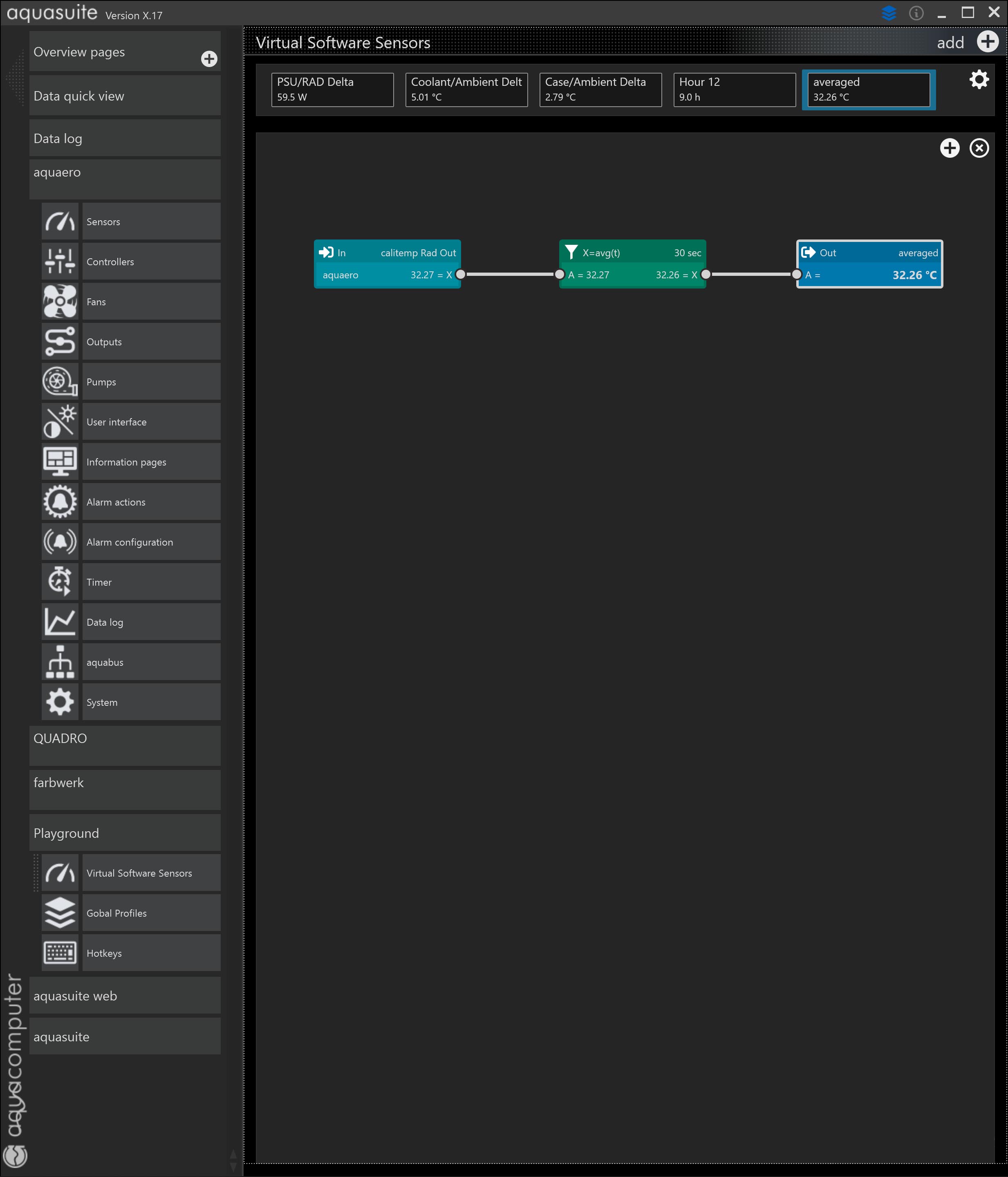Add a new virtual sensor with plus button
This screenshot has height=1177, width=1008.
[x=988, y=41]
